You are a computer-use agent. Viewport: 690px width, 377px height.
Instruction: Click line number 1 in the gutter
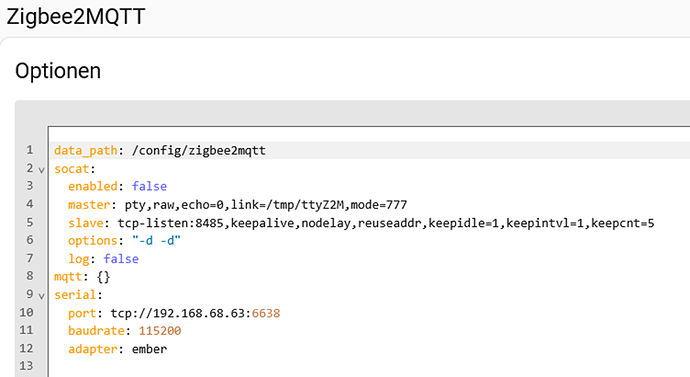pos(29,150)
